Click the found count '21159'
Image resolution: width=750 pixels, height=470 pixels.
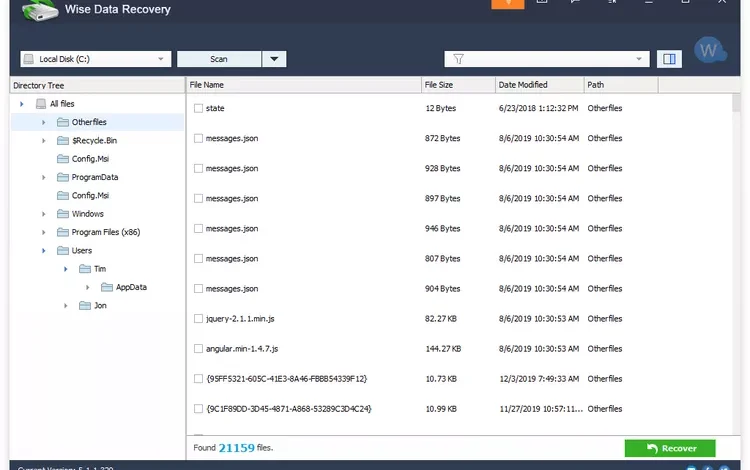click(x=237, y=448)
